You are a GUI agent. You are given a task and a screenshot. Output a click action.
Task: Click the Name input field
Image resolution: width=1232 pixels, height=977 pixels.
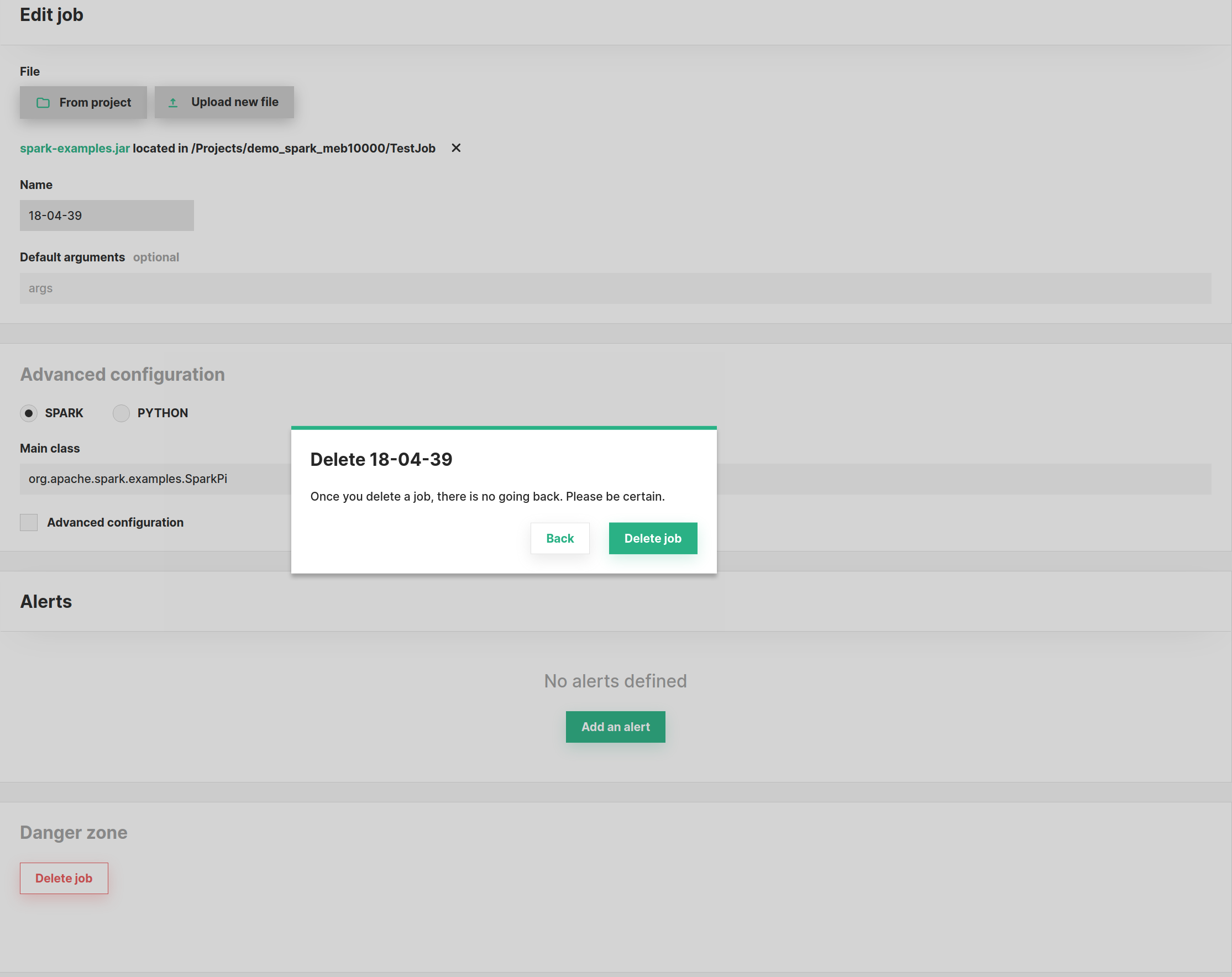point(107,216)
